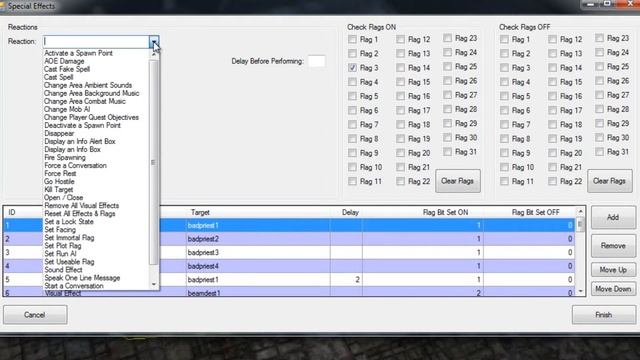Viewport: 640px width, 360px height.
Task: Enable Flag 16 under Check Flags OFF
Action: pos(552,96)
